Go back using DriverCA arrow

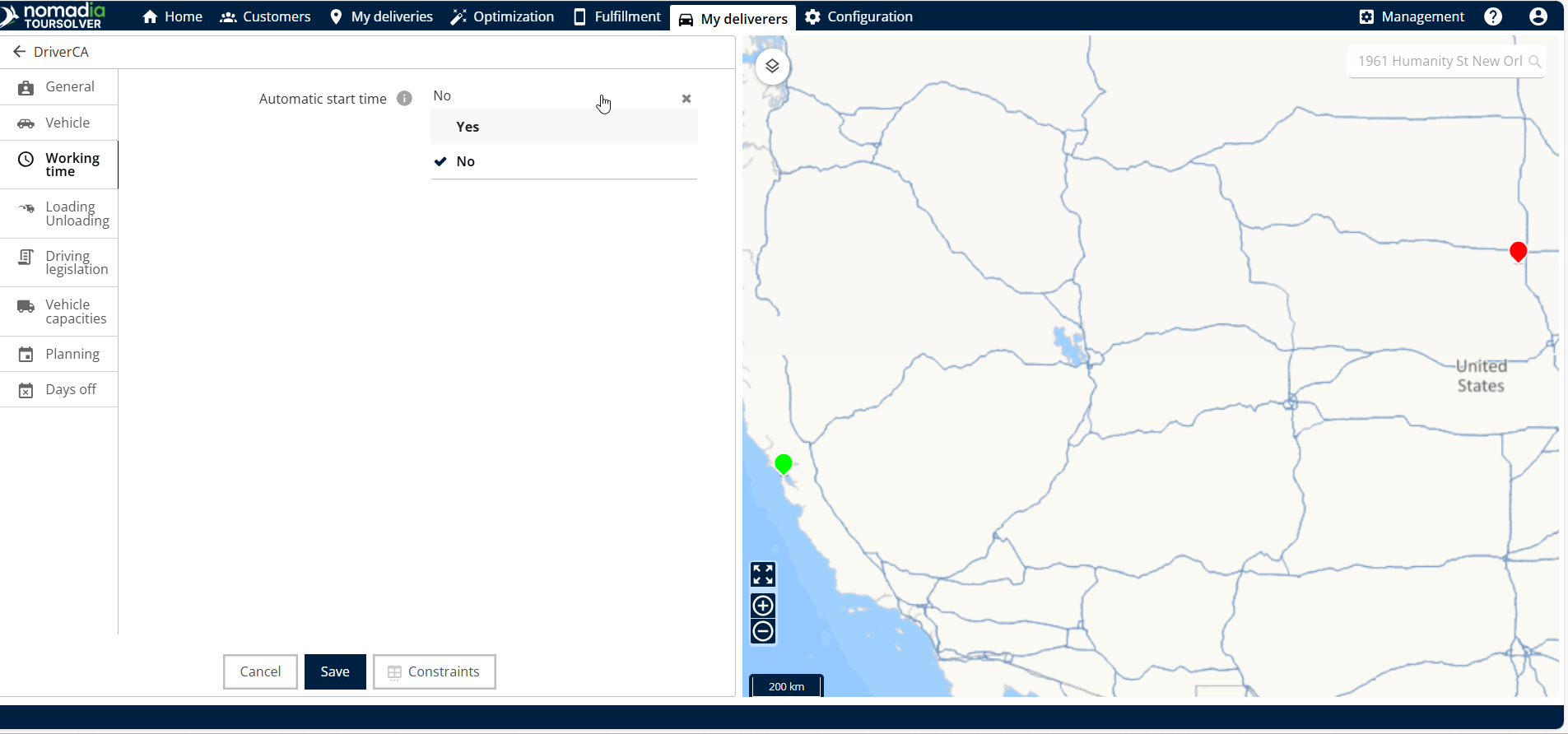pos(20,52)
